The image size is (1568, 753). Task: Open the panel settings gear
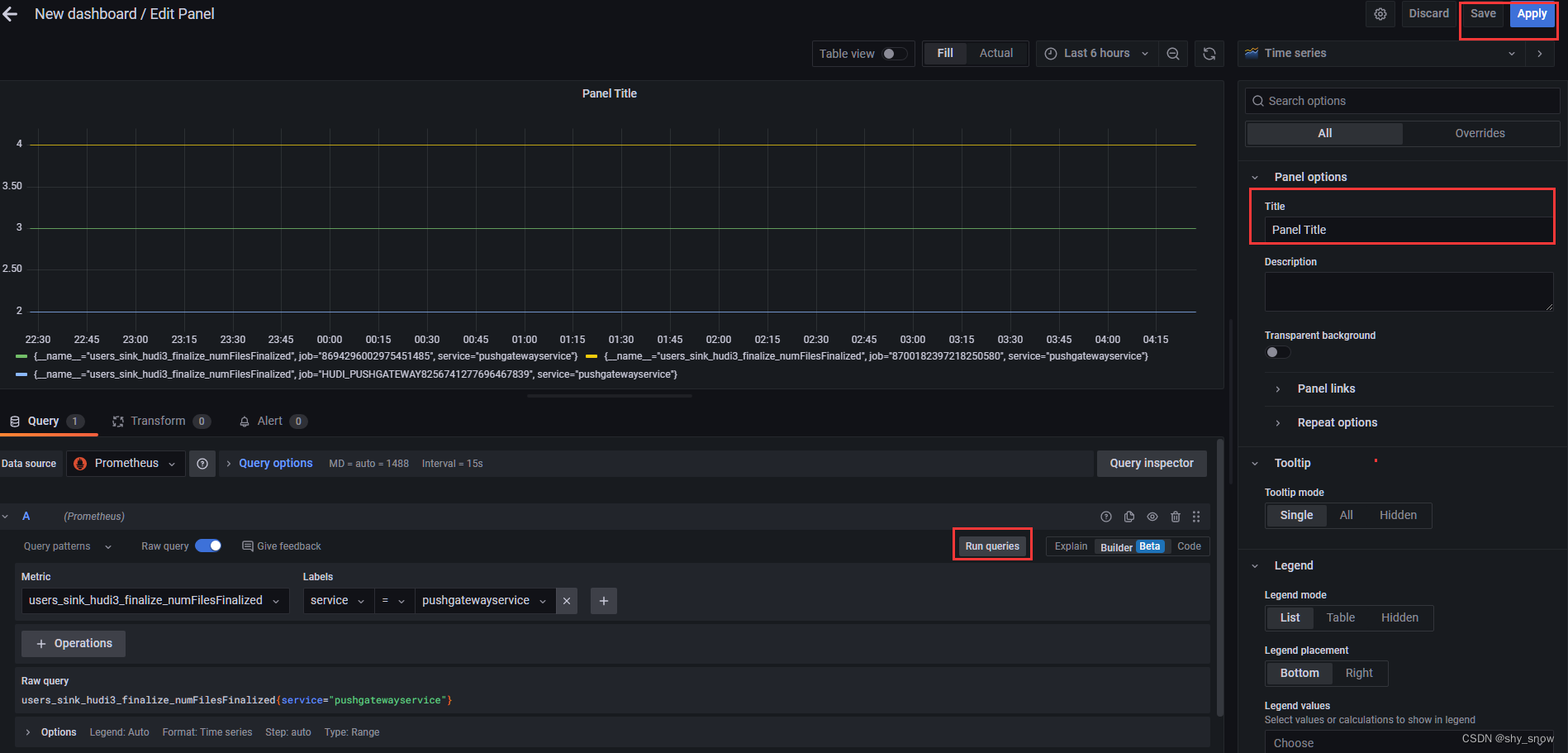point(1380,14)
